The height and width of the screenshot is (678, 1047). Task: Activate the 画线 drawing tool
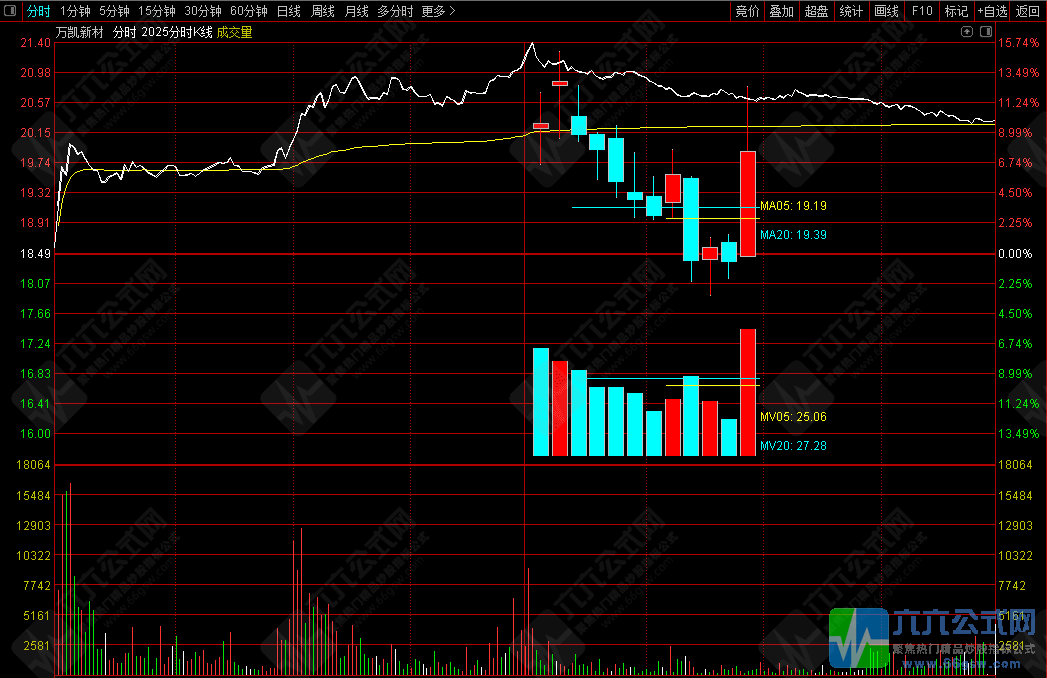coord(886,11)
